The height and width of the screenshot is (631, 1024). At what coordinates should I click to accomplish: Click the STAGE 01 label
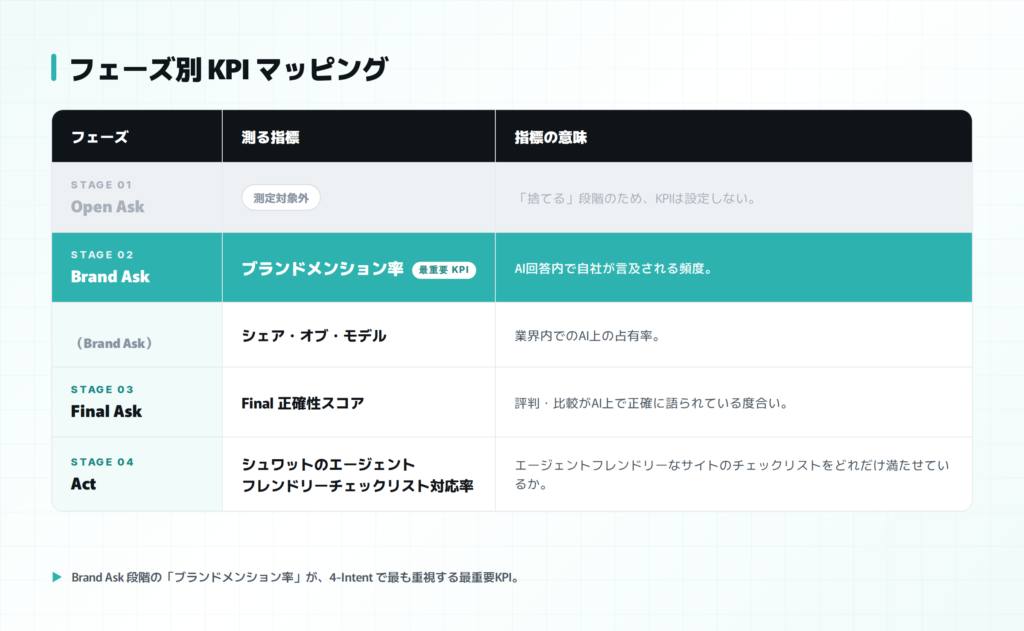point(101,185)
